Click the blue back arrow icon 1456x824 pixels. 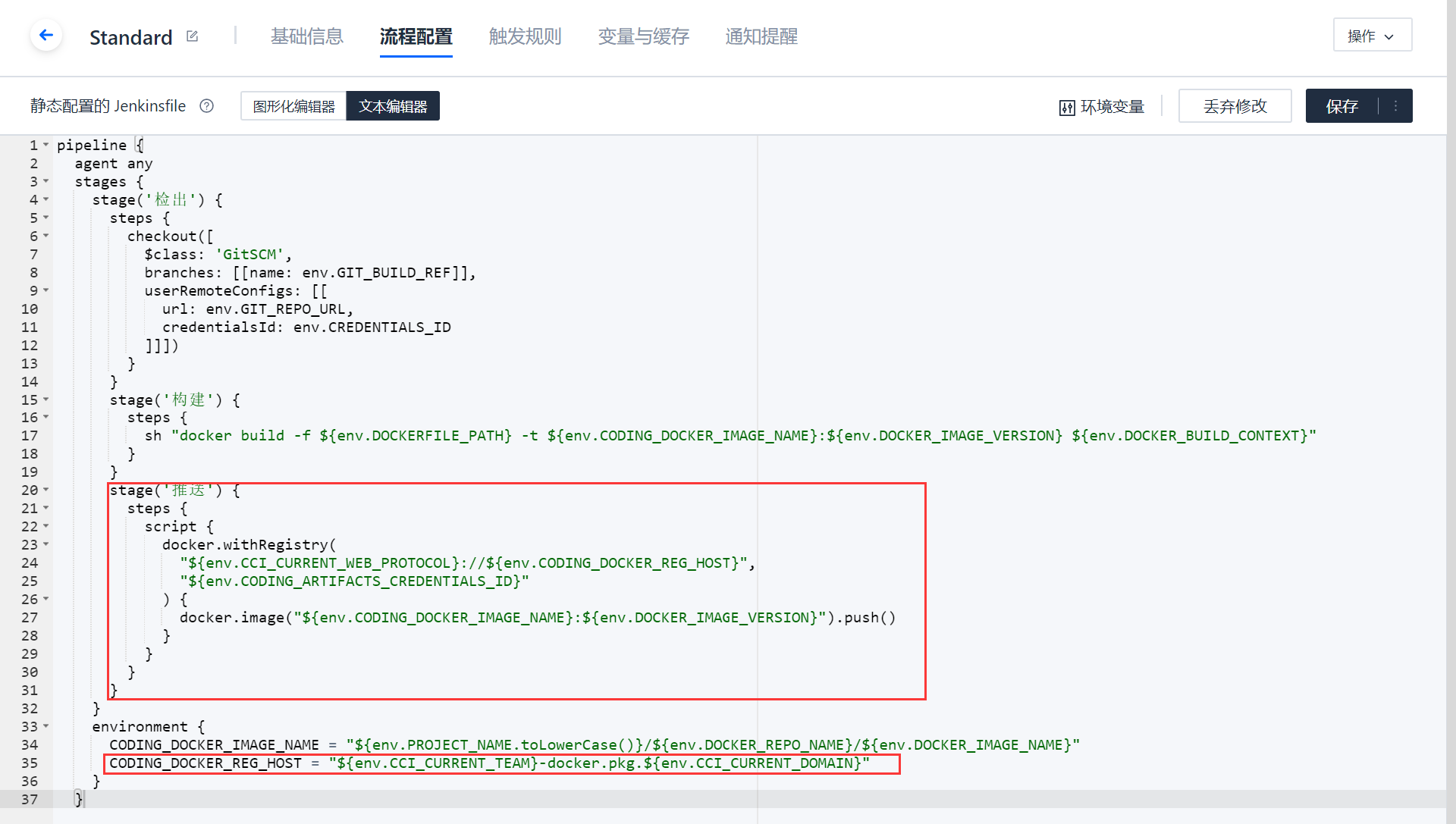point(46,35)
